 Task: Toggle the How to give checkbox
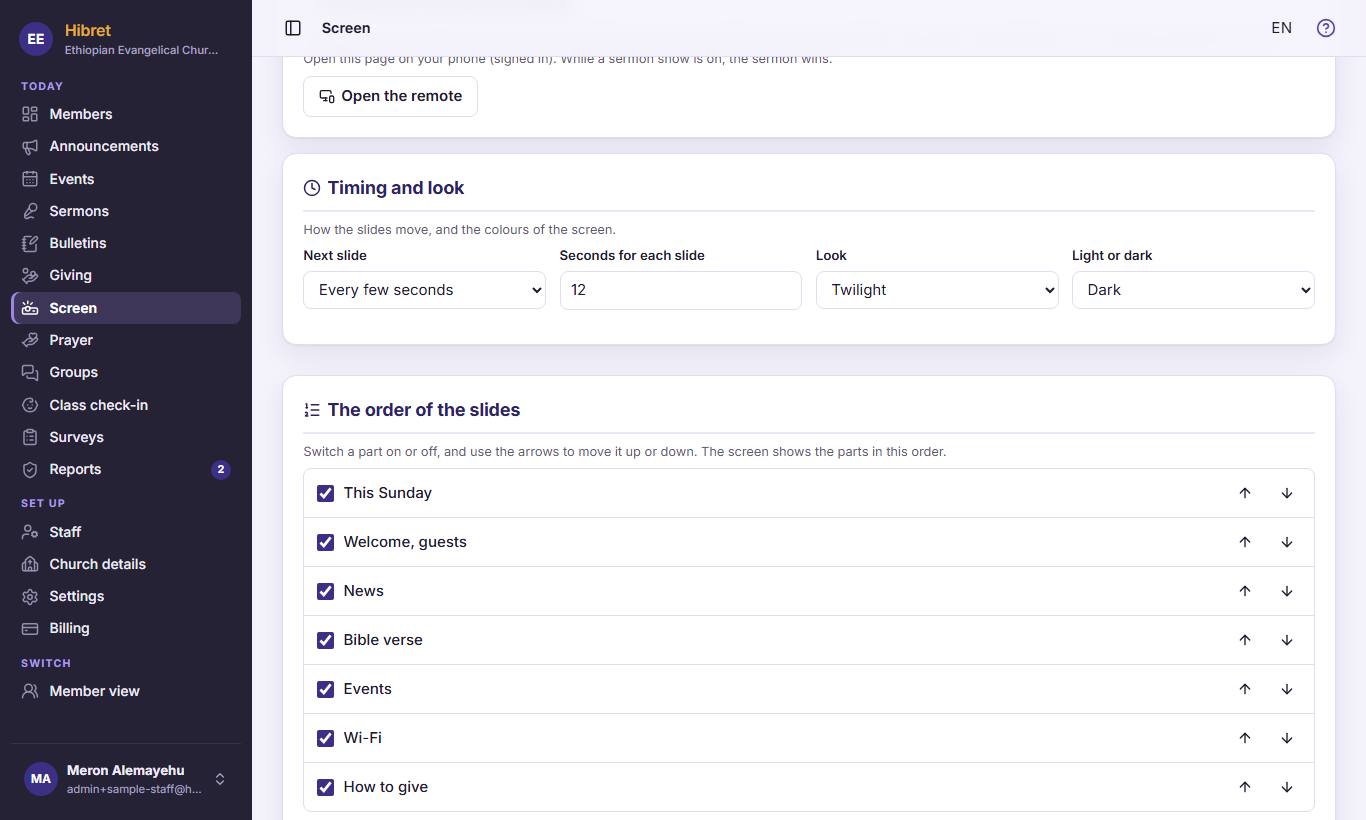pos(325,787)
